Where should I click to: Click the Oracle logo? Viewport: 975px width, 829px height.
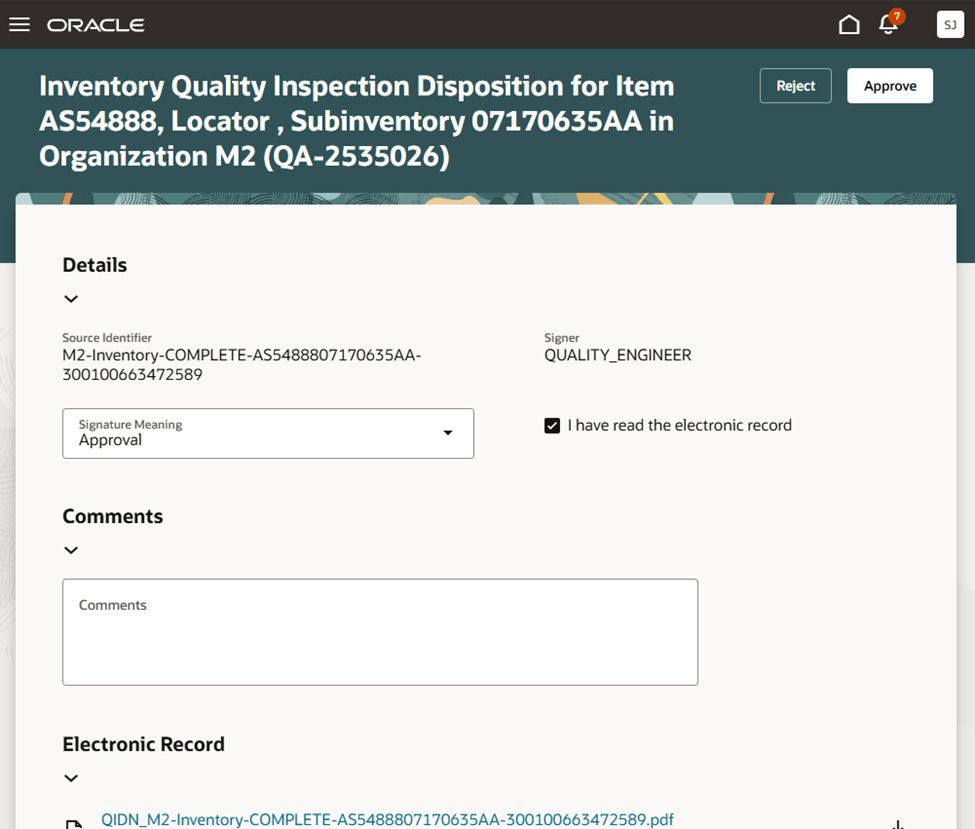95,24
